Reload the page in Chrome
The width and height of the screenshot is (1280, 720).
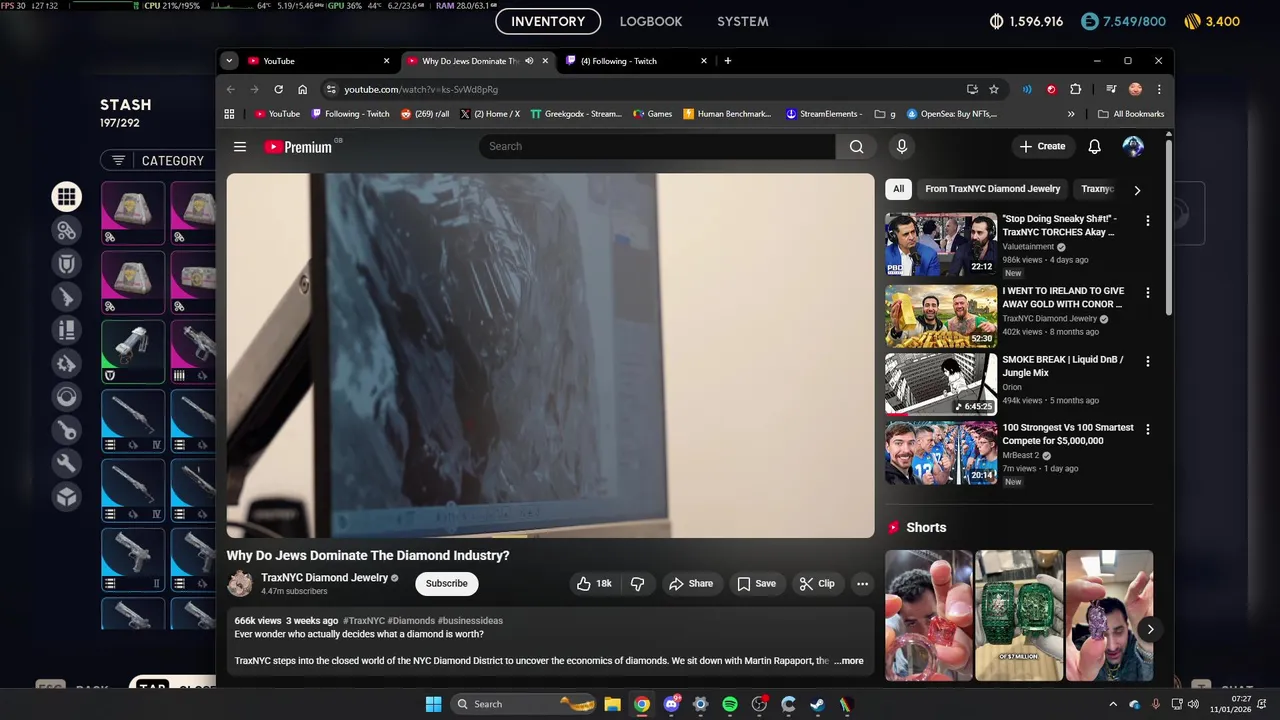tap(278, 89)
